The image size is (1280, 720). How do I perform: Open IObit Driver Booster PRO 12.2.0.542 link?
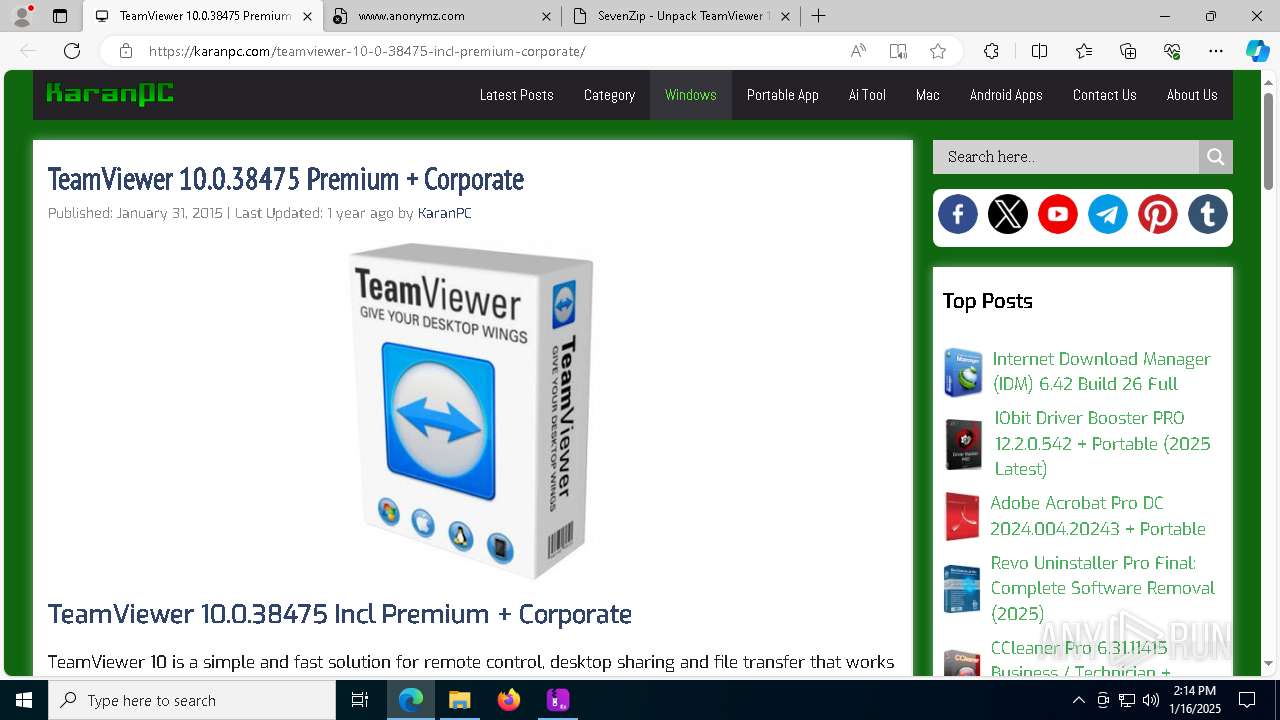tap(1102, 443)
